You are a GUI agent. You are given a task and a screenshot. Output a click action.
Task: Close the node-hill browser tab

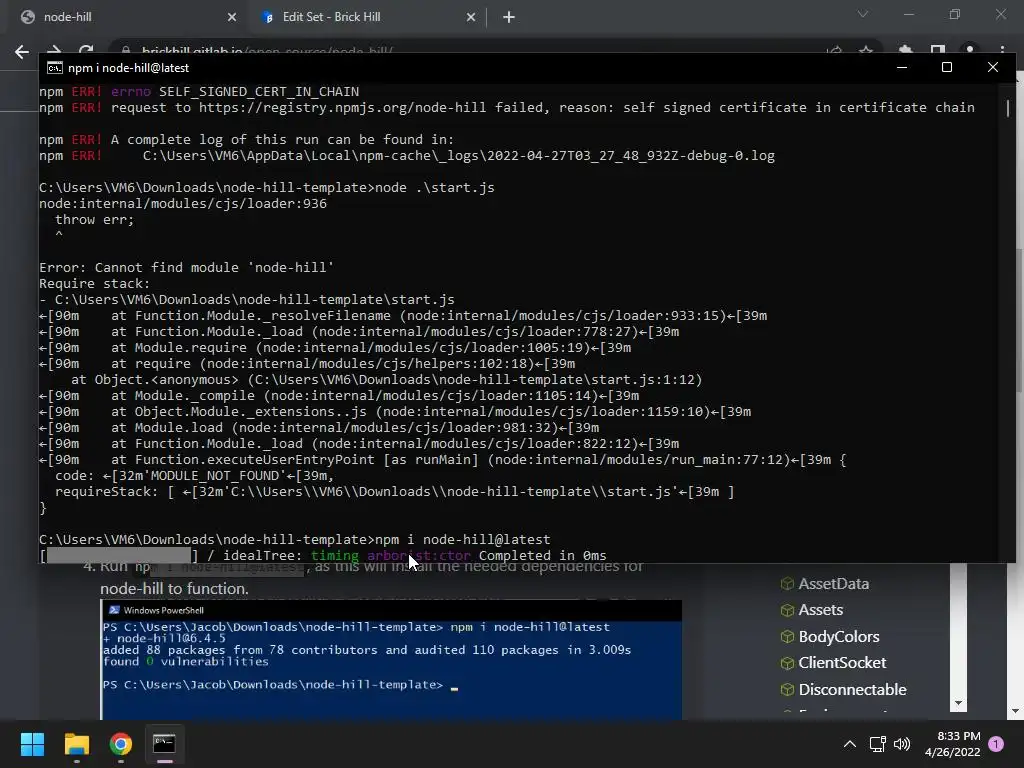pos(232,18)
